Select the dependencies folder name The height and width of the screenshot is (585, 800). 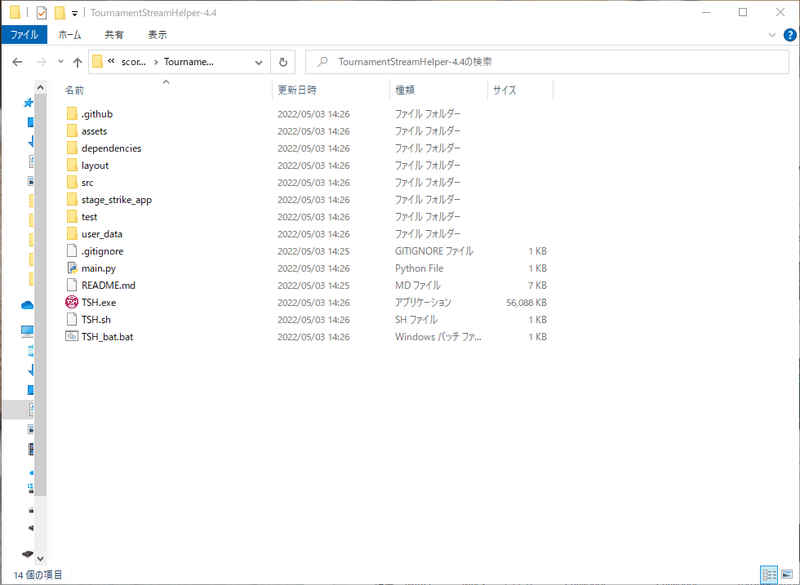pyautogui.click(x=111, y=148)
